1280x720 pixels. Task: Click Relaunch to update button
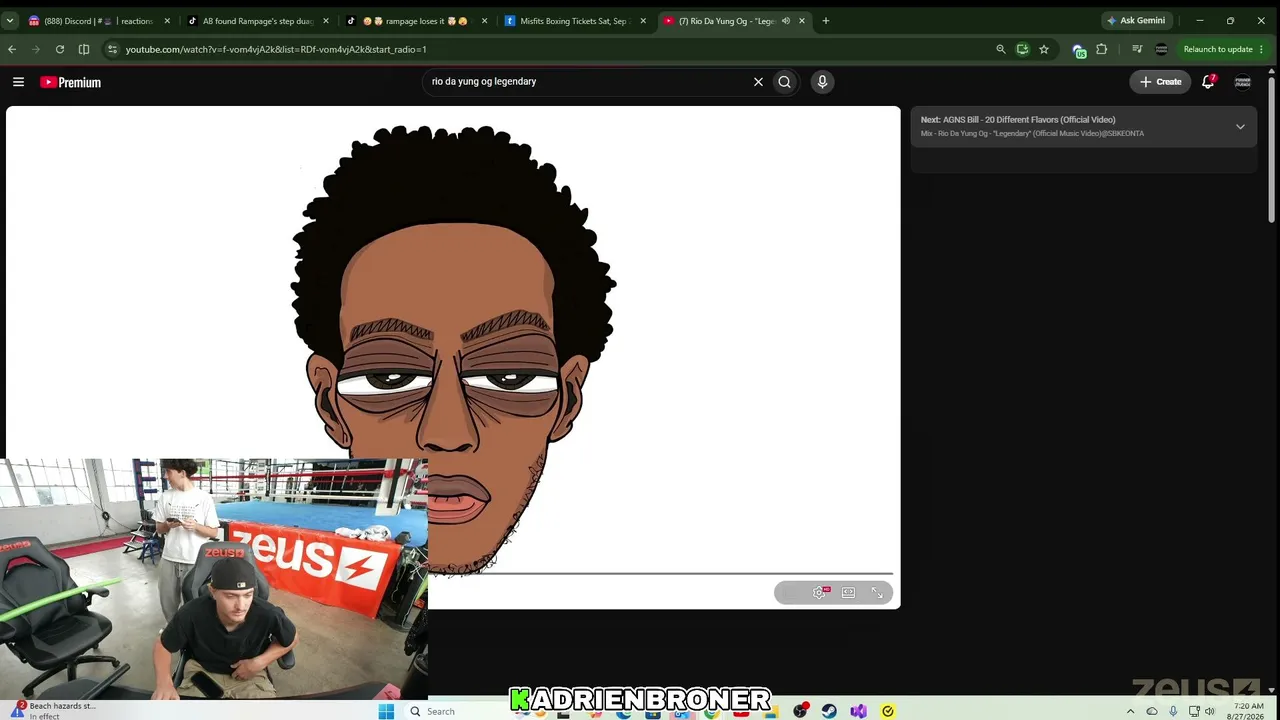[1218, 49]
